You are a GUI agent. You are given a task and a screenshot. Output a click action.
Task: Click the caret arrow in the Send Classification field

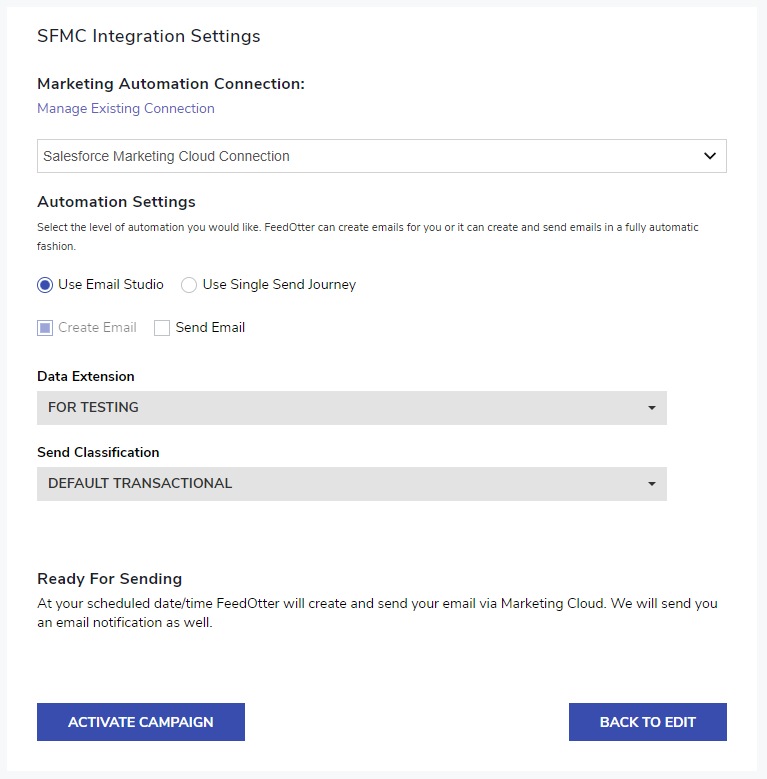pos(652,484)
